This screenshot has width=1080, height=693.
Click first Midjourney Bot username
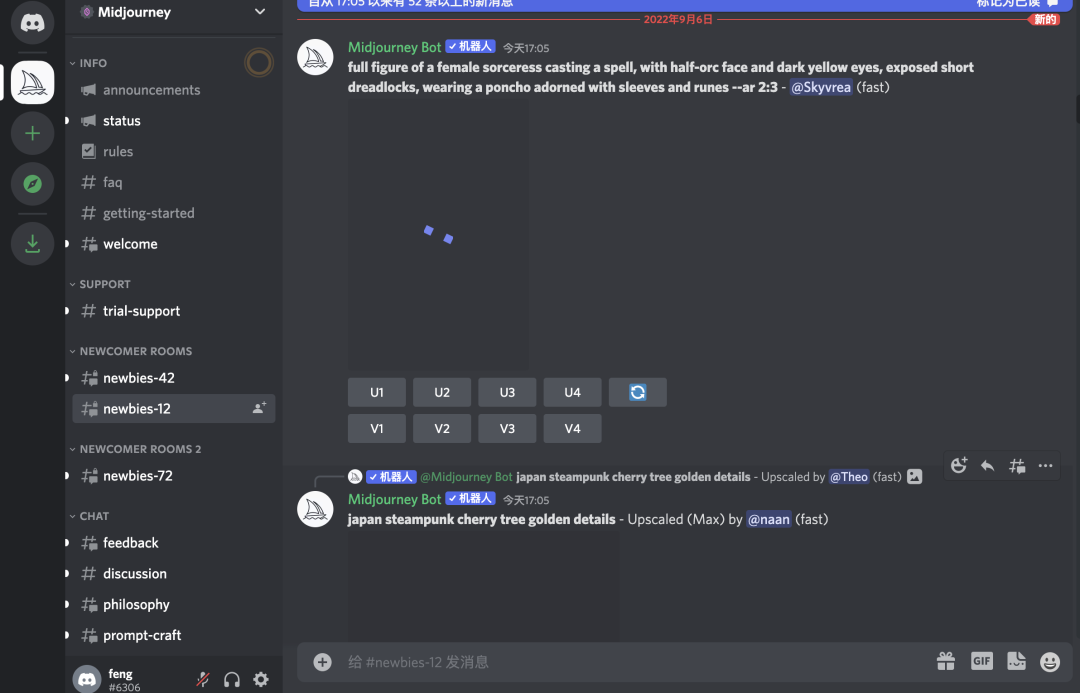(394, 47)
